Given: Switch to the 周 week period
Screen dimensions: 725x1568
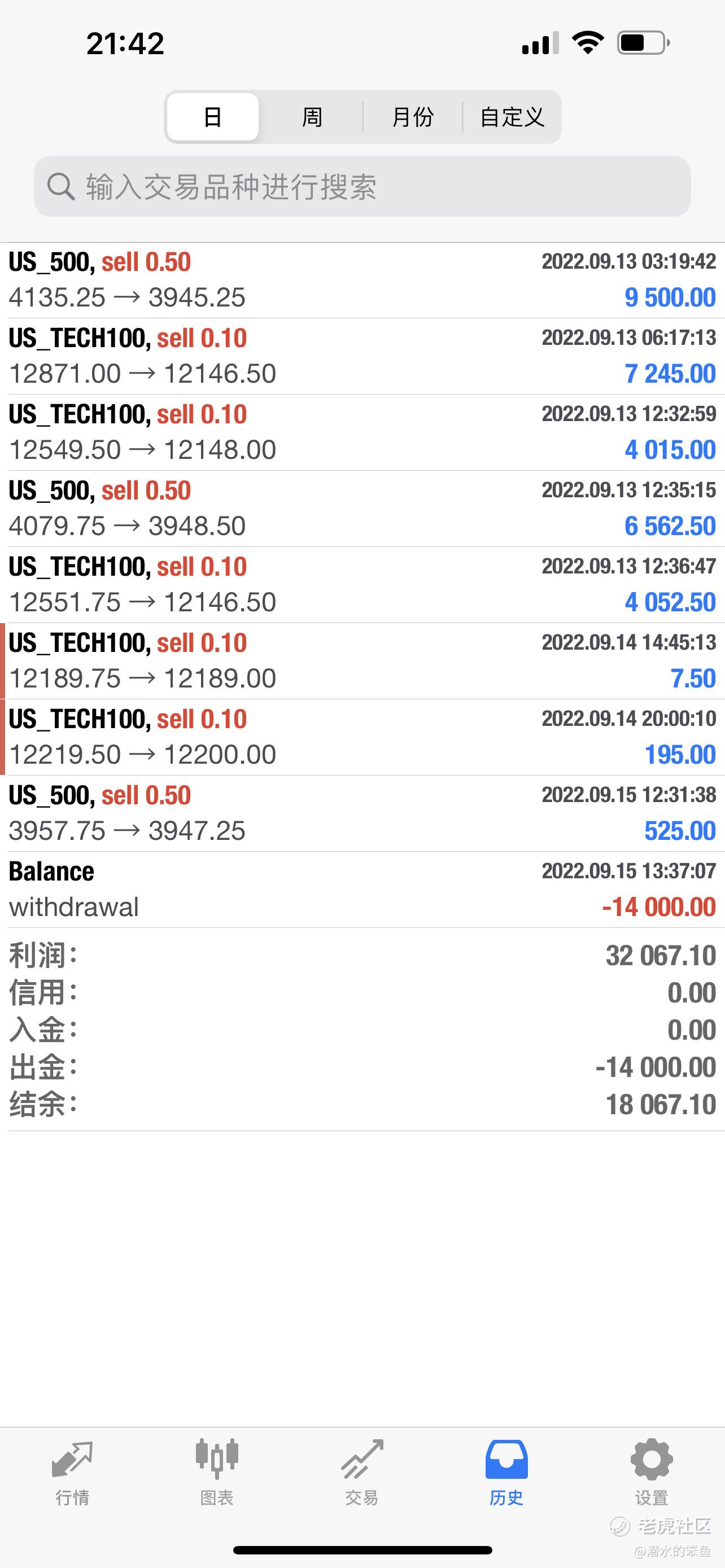Looking at the screenshot, I should [312, 117].
